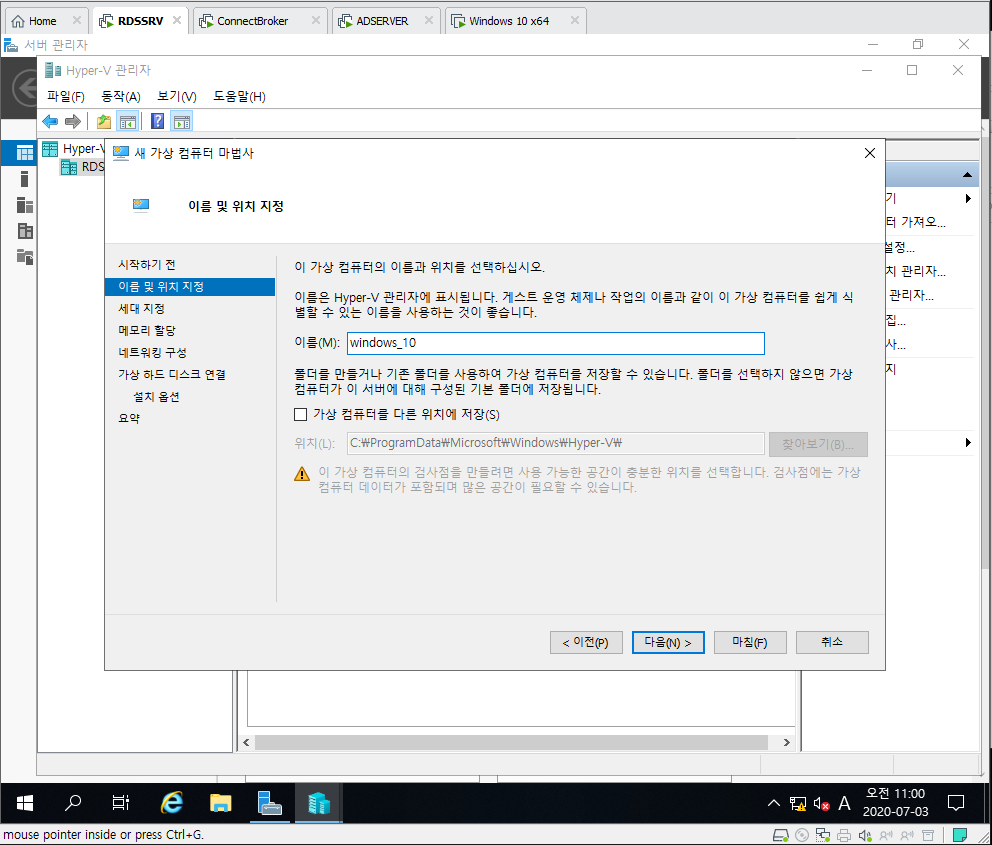Click the taskbar clock showing 11:00
992x845 pixels.
pos(895,803)
